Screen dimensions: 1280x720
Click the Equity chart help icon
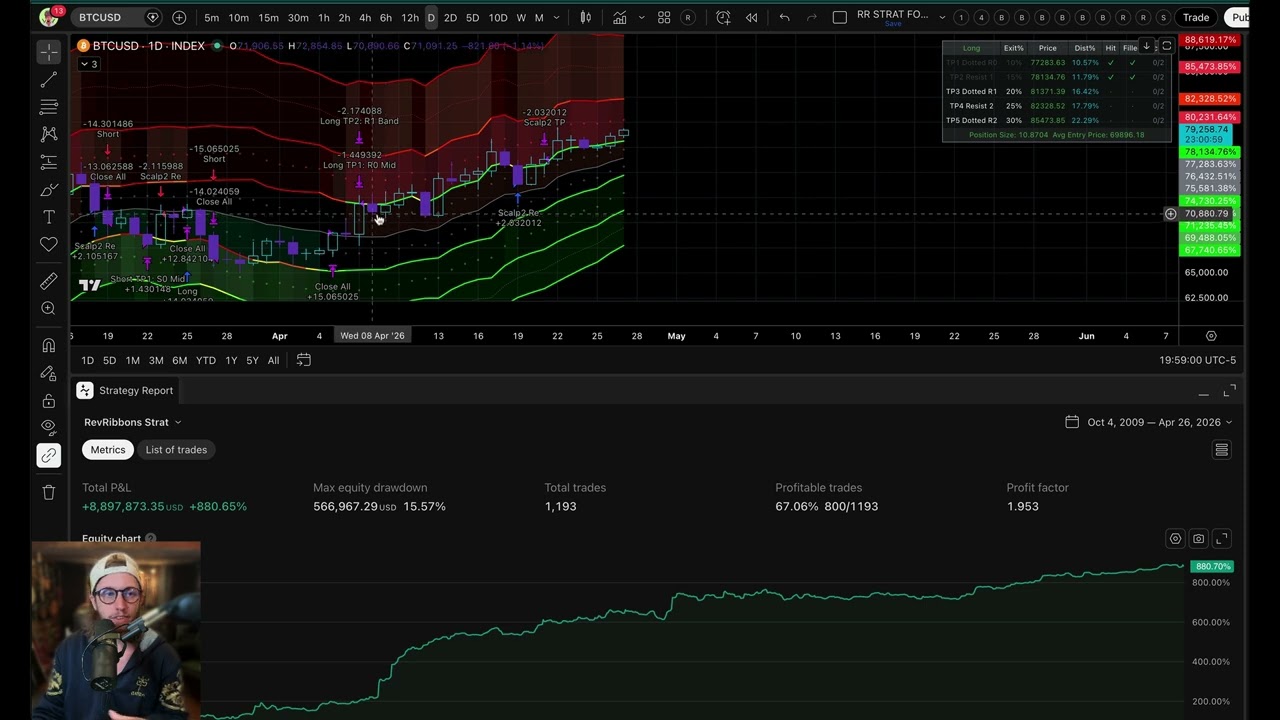pyautogui.click(x=151, y=539)
